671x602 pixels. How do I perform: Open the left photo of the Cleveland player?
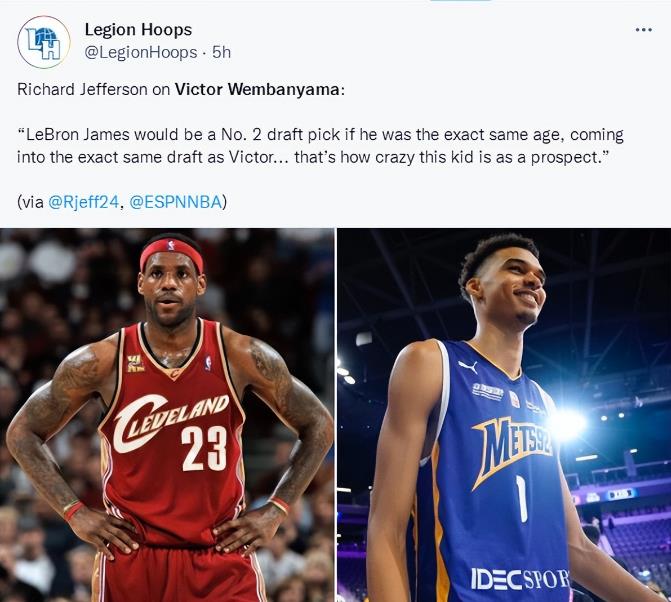[x=167, y=415]
